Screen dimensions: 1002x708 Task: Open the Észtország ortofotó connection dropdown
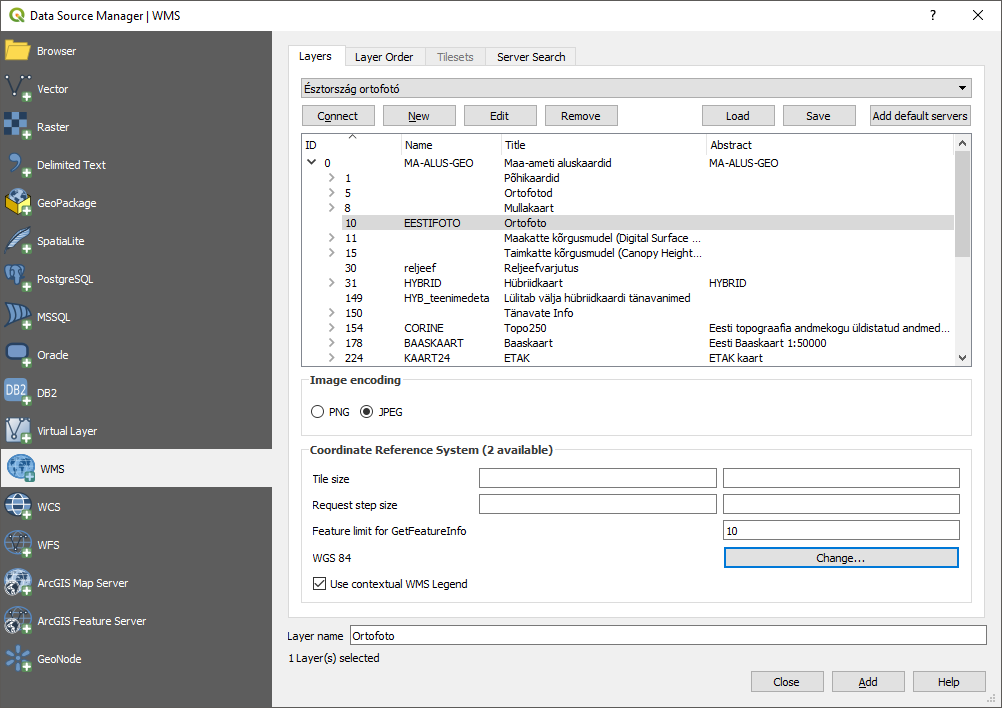(x=636, y=88)
